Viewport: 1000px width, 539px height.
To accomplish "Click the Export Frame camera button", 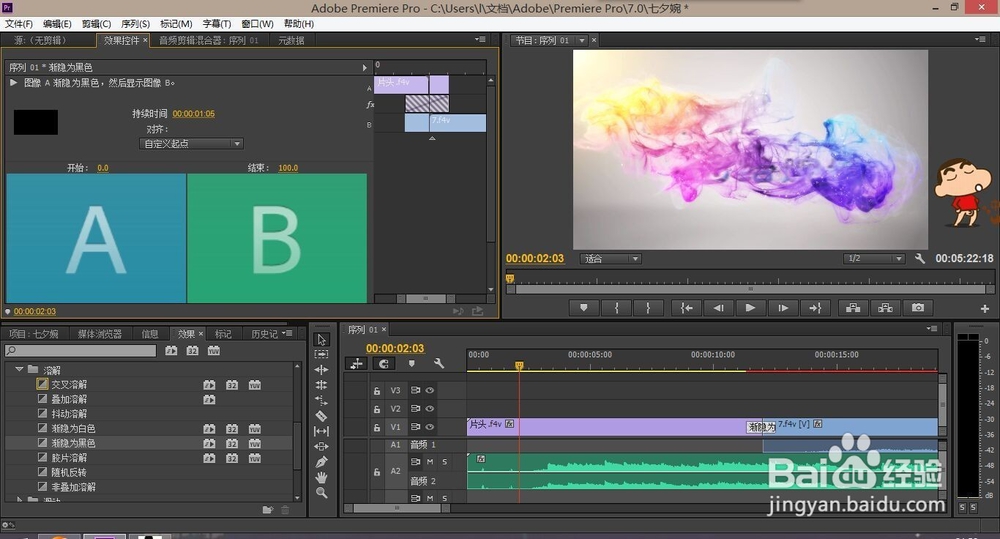I will 918,307.
